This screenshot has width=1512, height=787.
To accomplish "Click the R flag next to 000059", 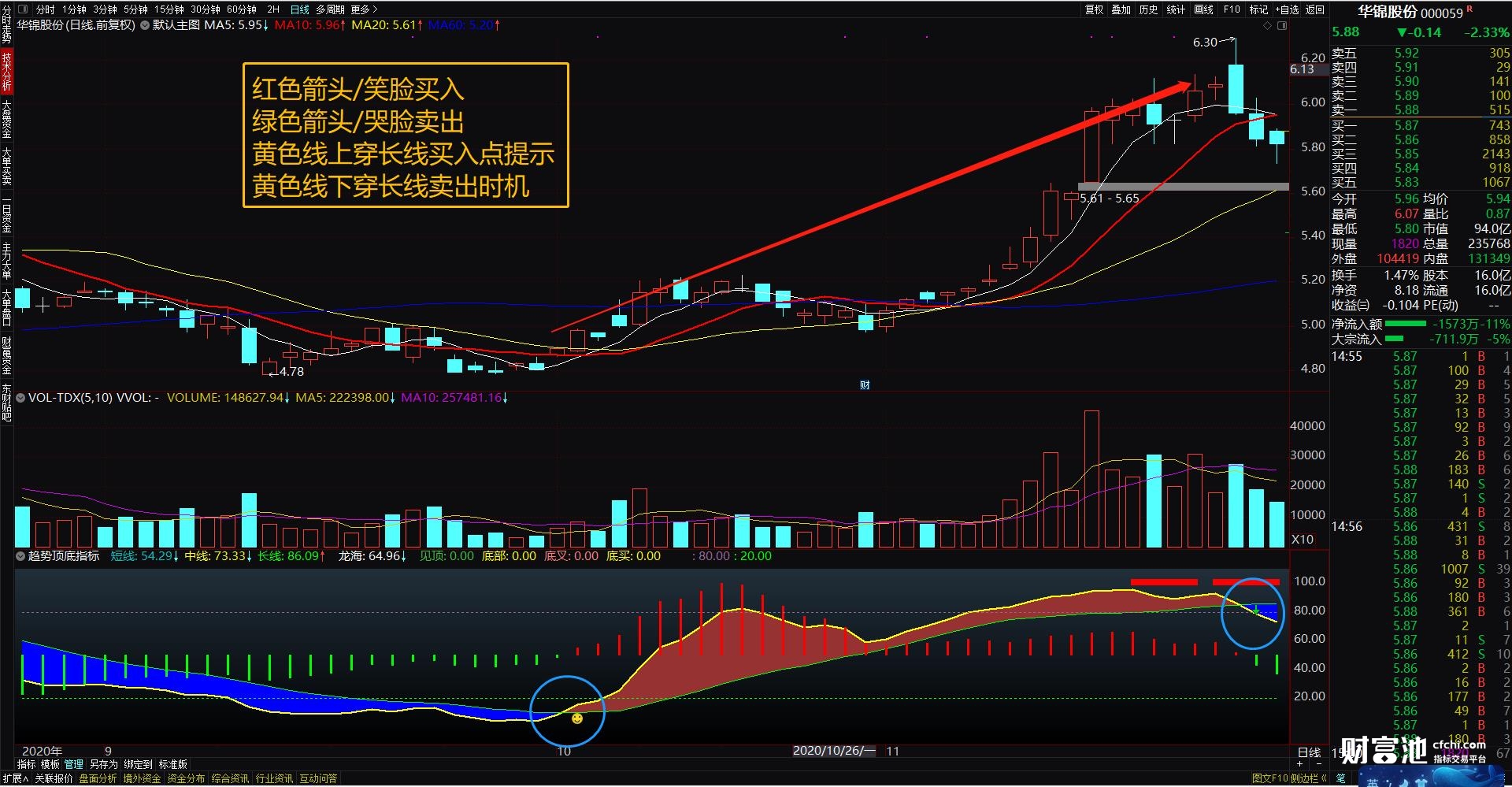I will pos(1469,9).
